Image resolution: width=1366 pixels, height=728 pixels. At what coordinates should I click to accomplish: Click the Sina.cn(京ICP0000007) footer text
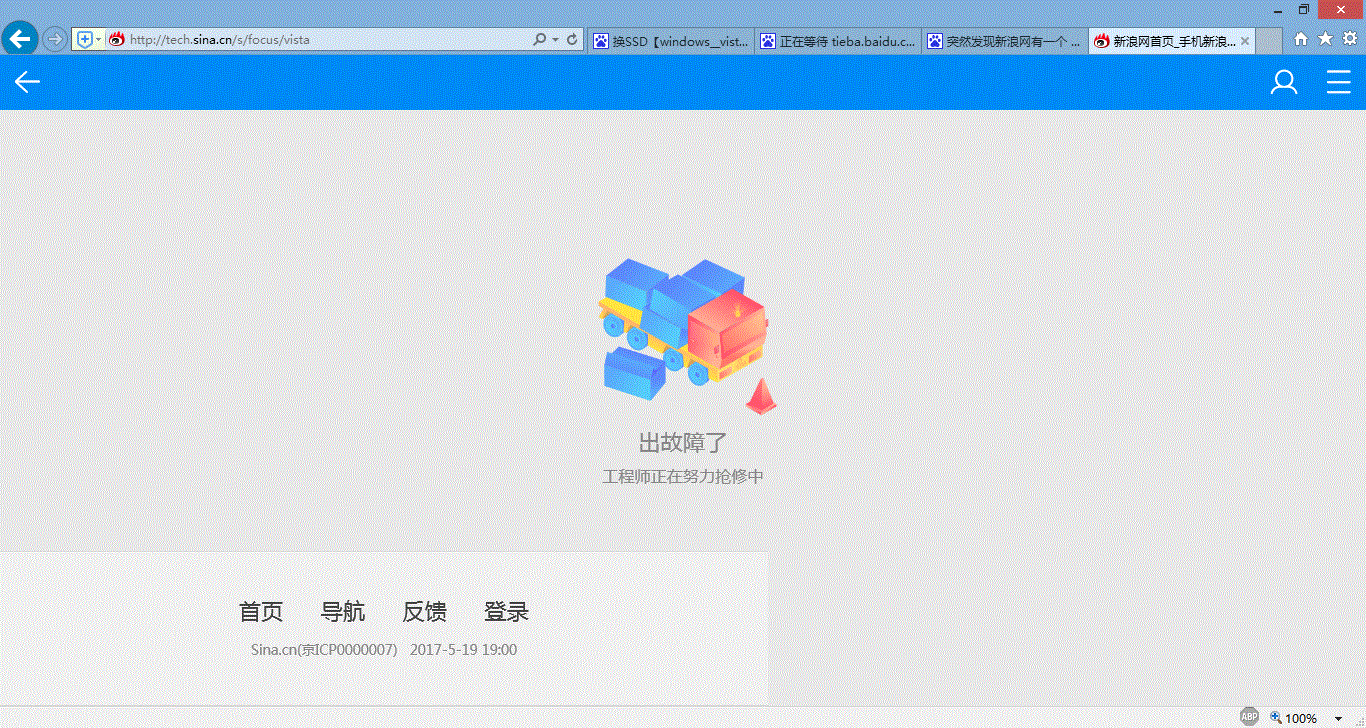pos(324,650)
